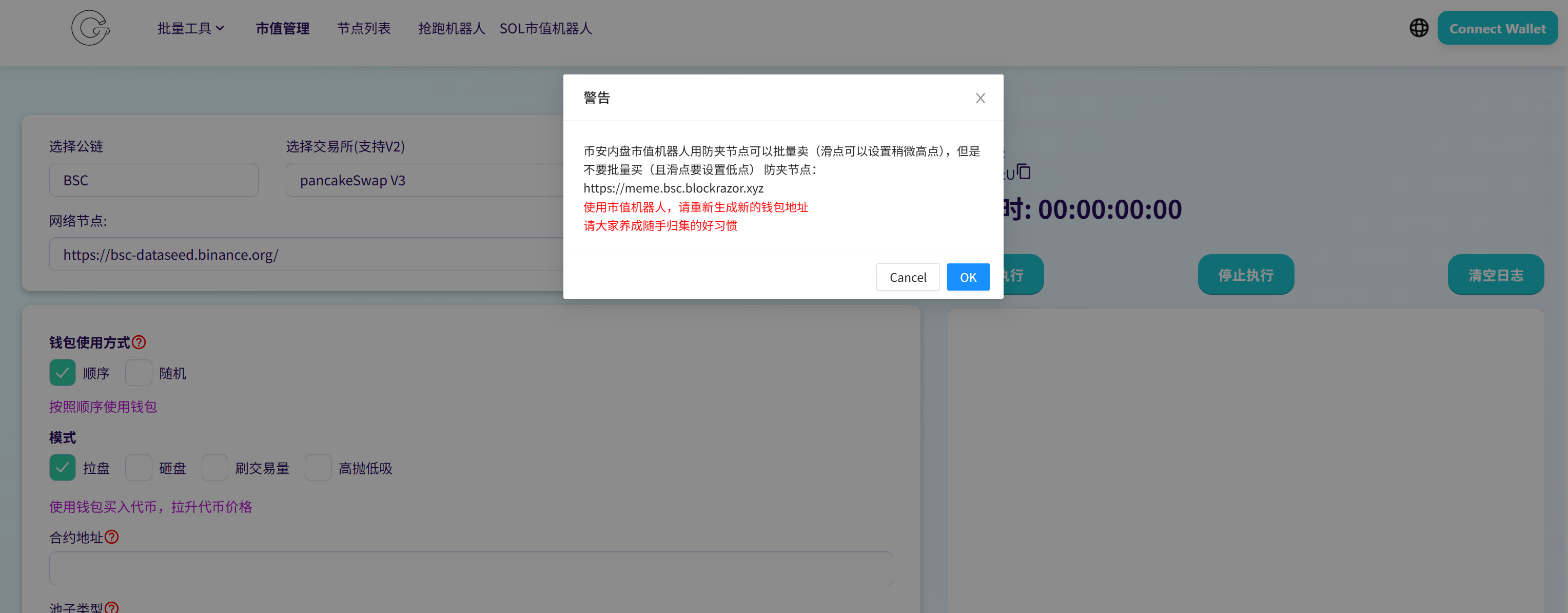Enable the 随机 random checkbox
This screenshot has height=613, width=1568.
[139, 373]
